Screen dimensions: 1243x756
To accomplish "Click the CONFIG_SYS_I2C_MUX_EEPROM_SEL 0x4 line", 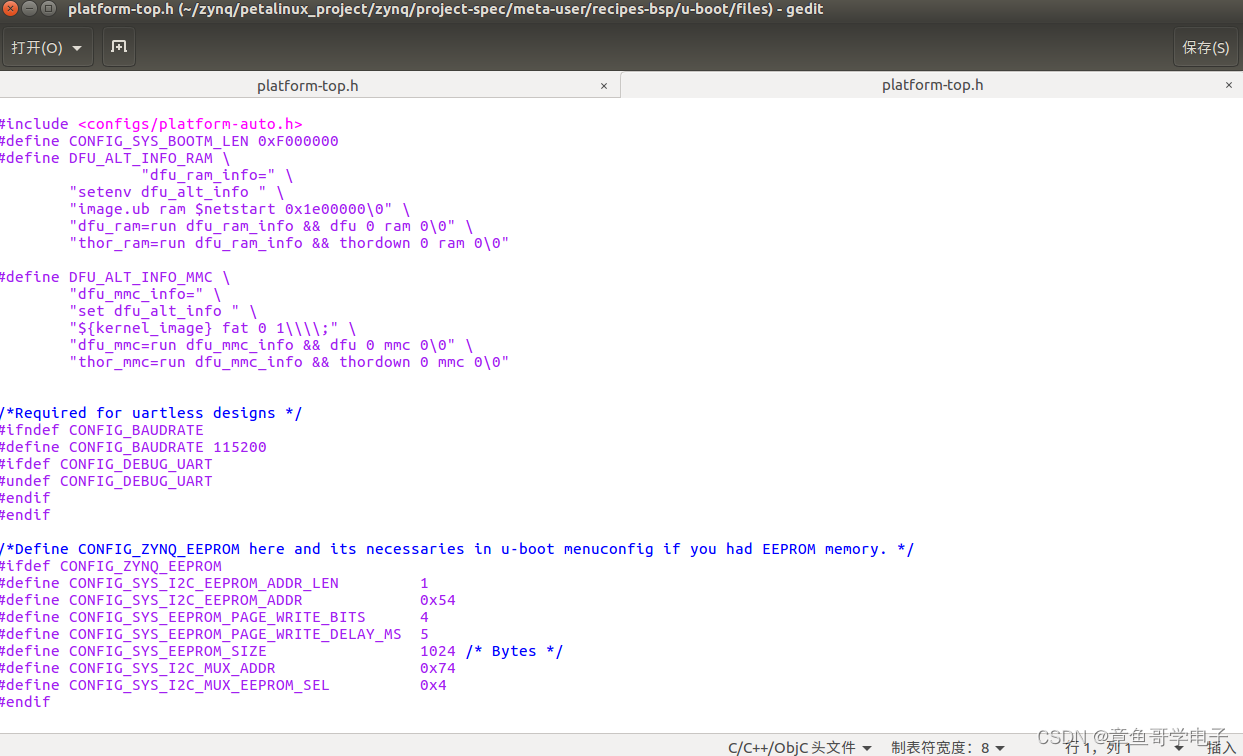I will (x=223, y=685).
